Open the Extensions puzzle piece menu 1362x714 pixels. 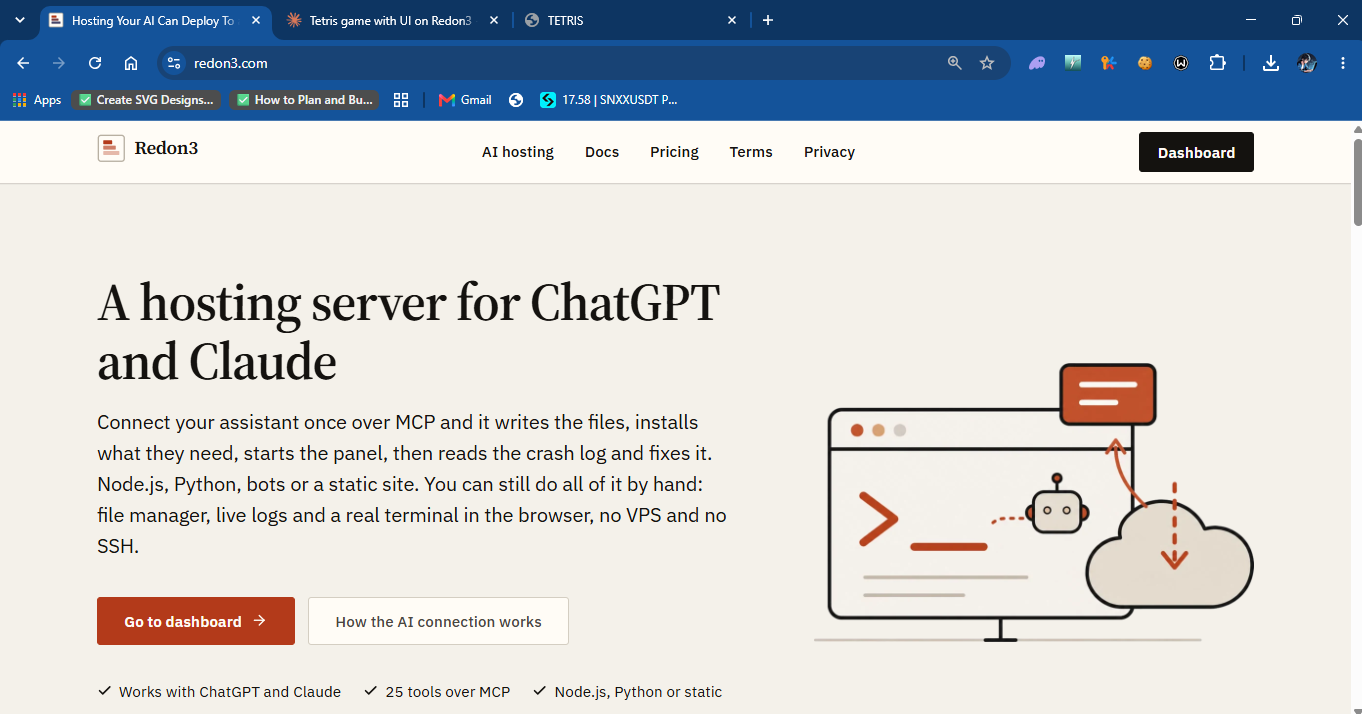pyautogui.click(x=1217, y=63)
